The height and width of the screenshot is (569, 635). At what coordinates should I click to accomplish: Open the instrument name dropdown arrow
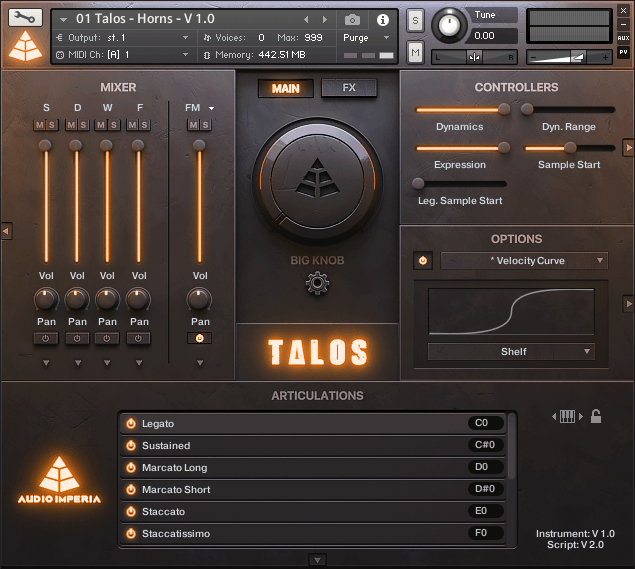(x=63, y=19)
